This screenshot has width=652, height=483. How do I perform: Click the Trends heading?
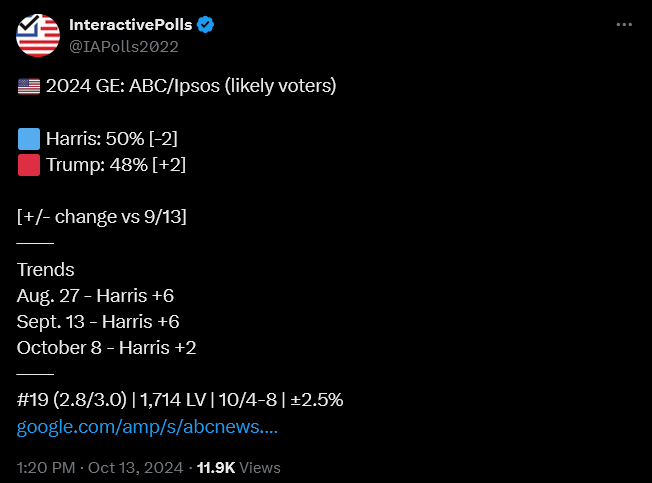coord(45,270)
